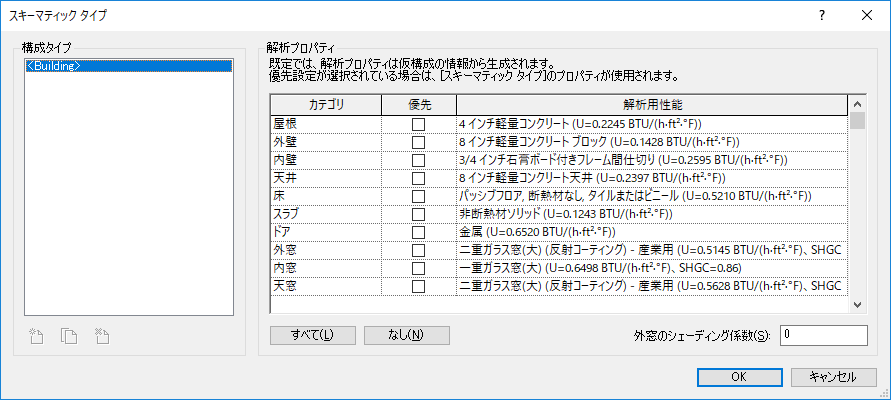Screen dimensions: 891x400
Task: Click the help question mark button
Action: 821,15
